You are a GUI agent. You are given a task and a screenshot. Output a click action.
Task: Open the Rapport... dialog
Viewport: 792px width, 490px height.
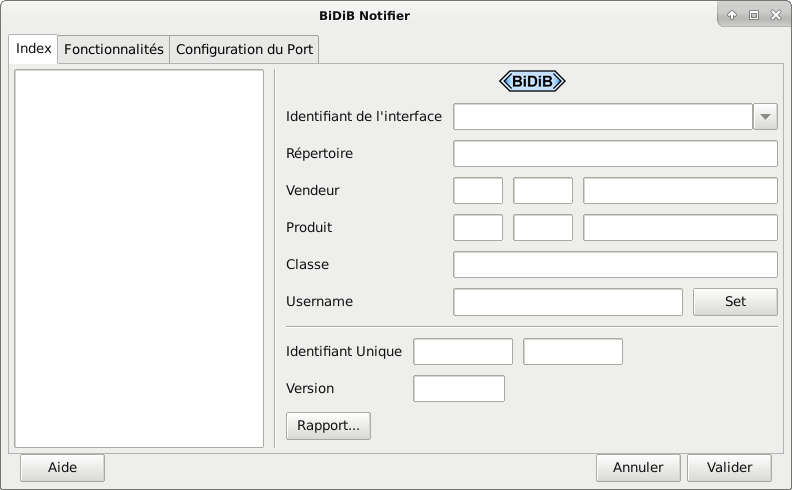[328, 425]
